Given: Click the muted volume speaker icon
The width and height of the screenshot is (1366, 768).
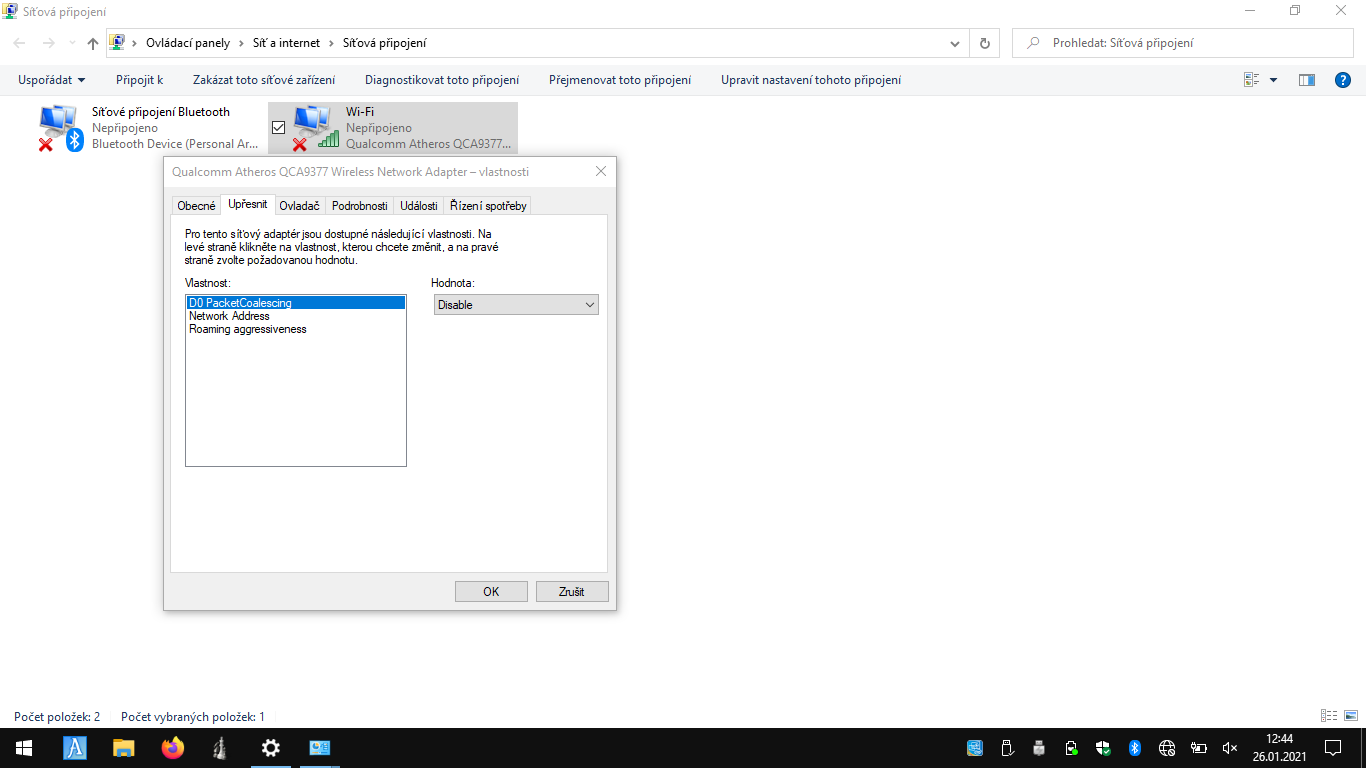Looking at the screenshot, I should click(x=1230, y=748).
